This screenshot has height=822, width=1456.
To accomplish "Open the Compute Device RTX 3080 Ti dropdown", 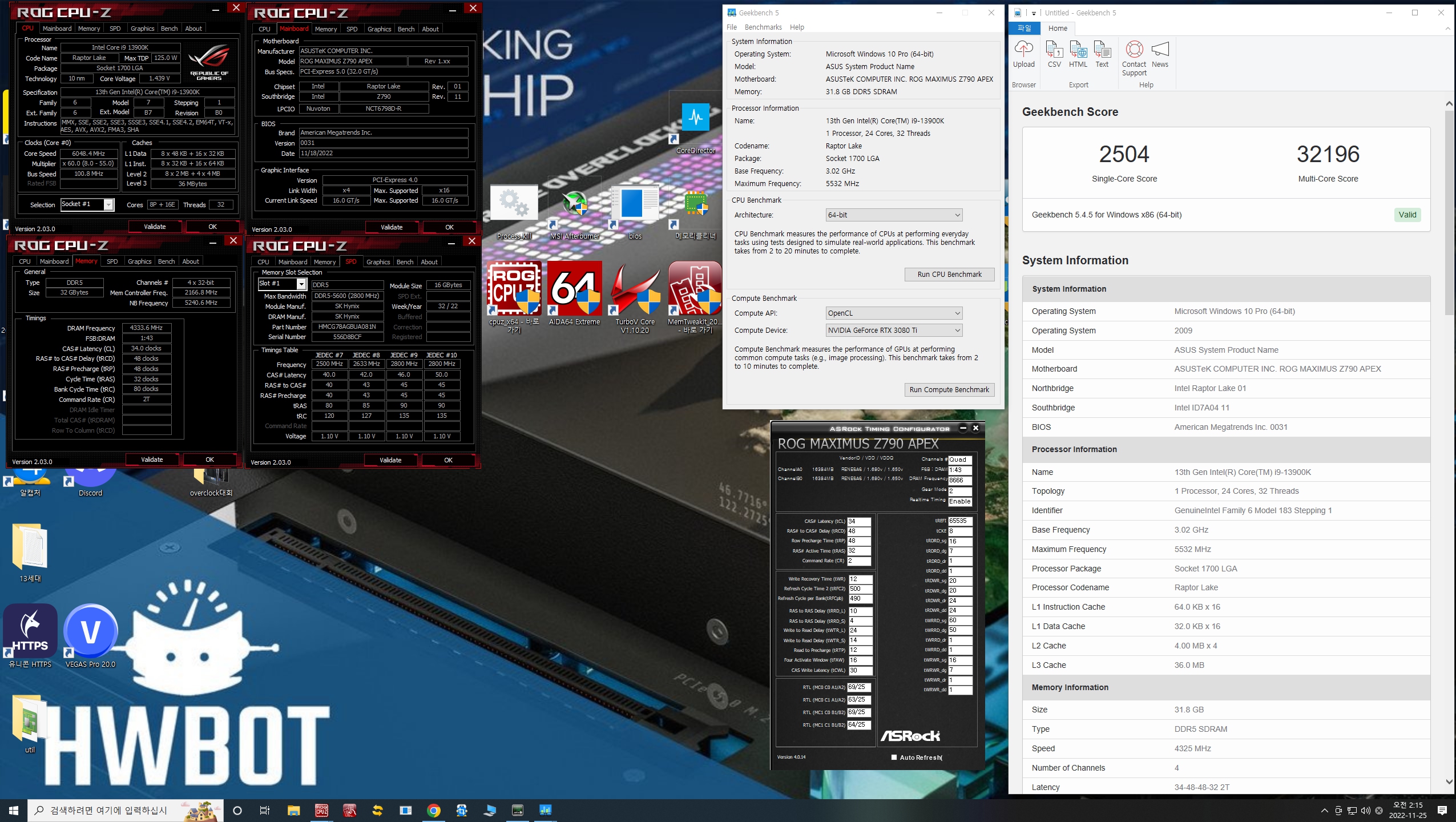I will point(894,330).
